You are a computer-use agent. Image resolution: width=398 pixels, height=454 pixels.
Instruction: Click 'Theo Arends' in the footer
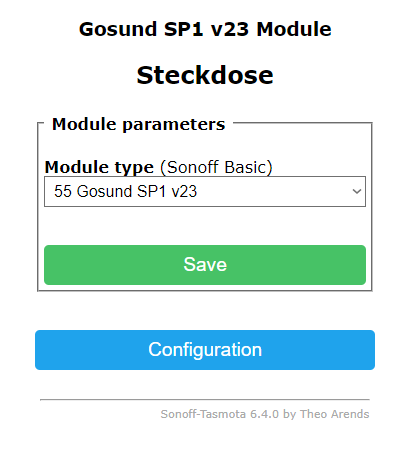click(334, 414)
